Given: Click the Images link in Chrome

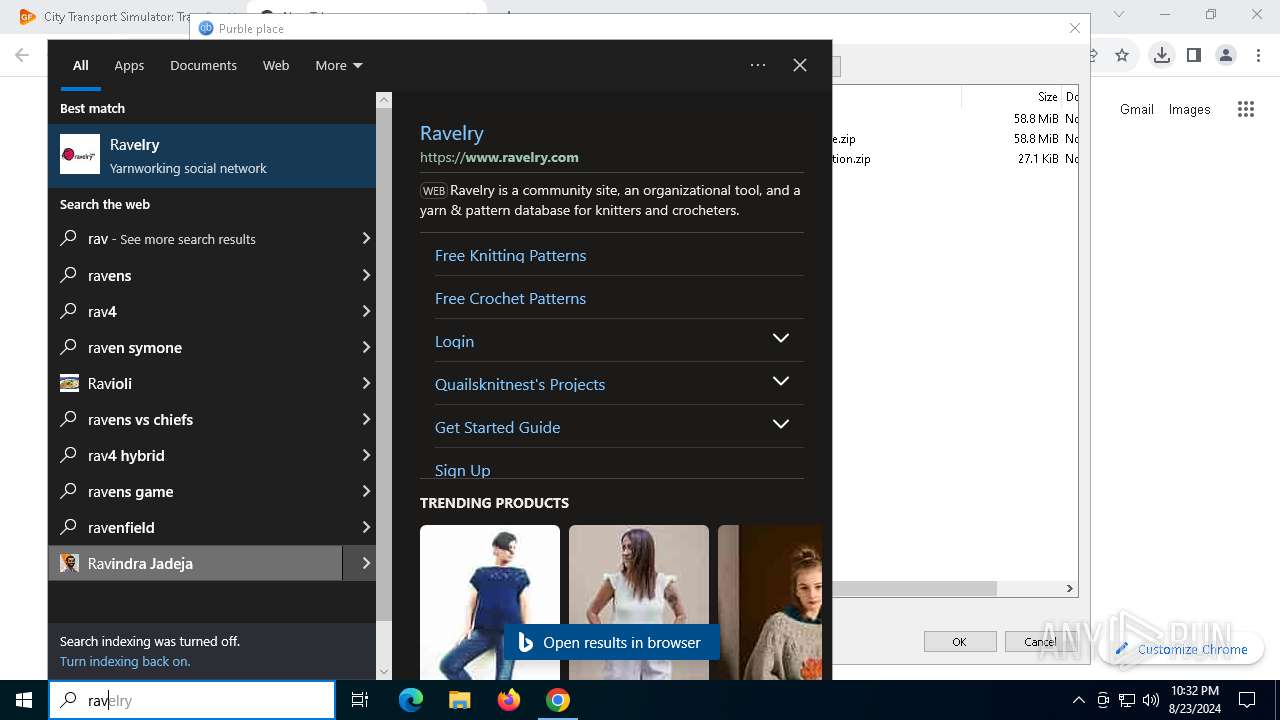Looking at the screenshot, I should pos(1189,109).
